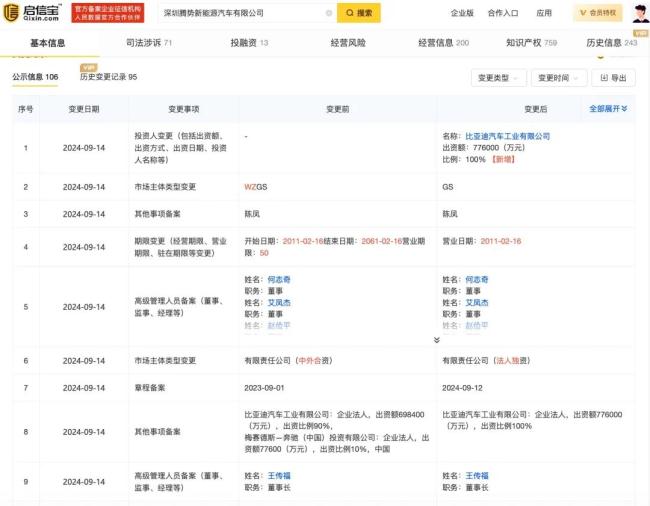Open 艾凤杰 link in the 变更后 column
650x506 pixels.
[x=477, y=303]
